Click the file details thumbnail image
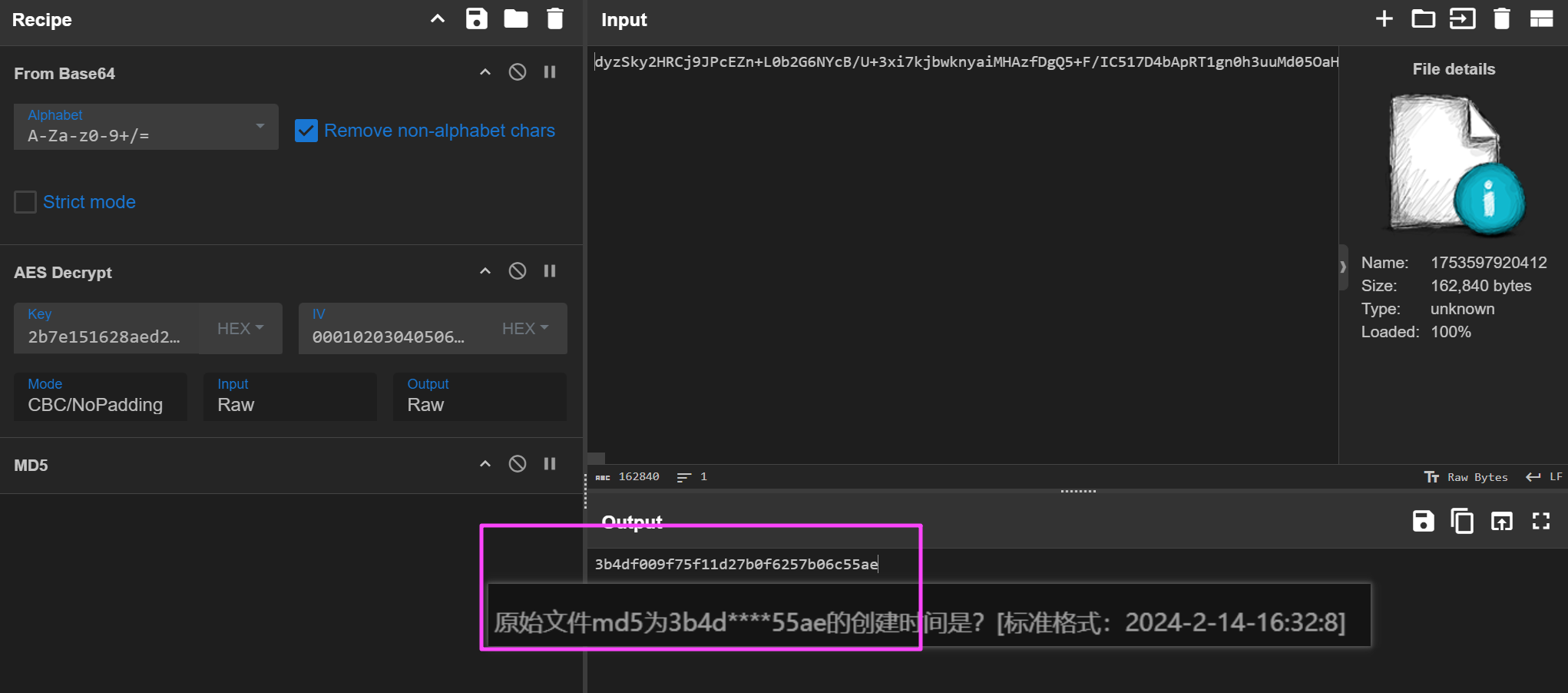 click(x=1456, y=165)
